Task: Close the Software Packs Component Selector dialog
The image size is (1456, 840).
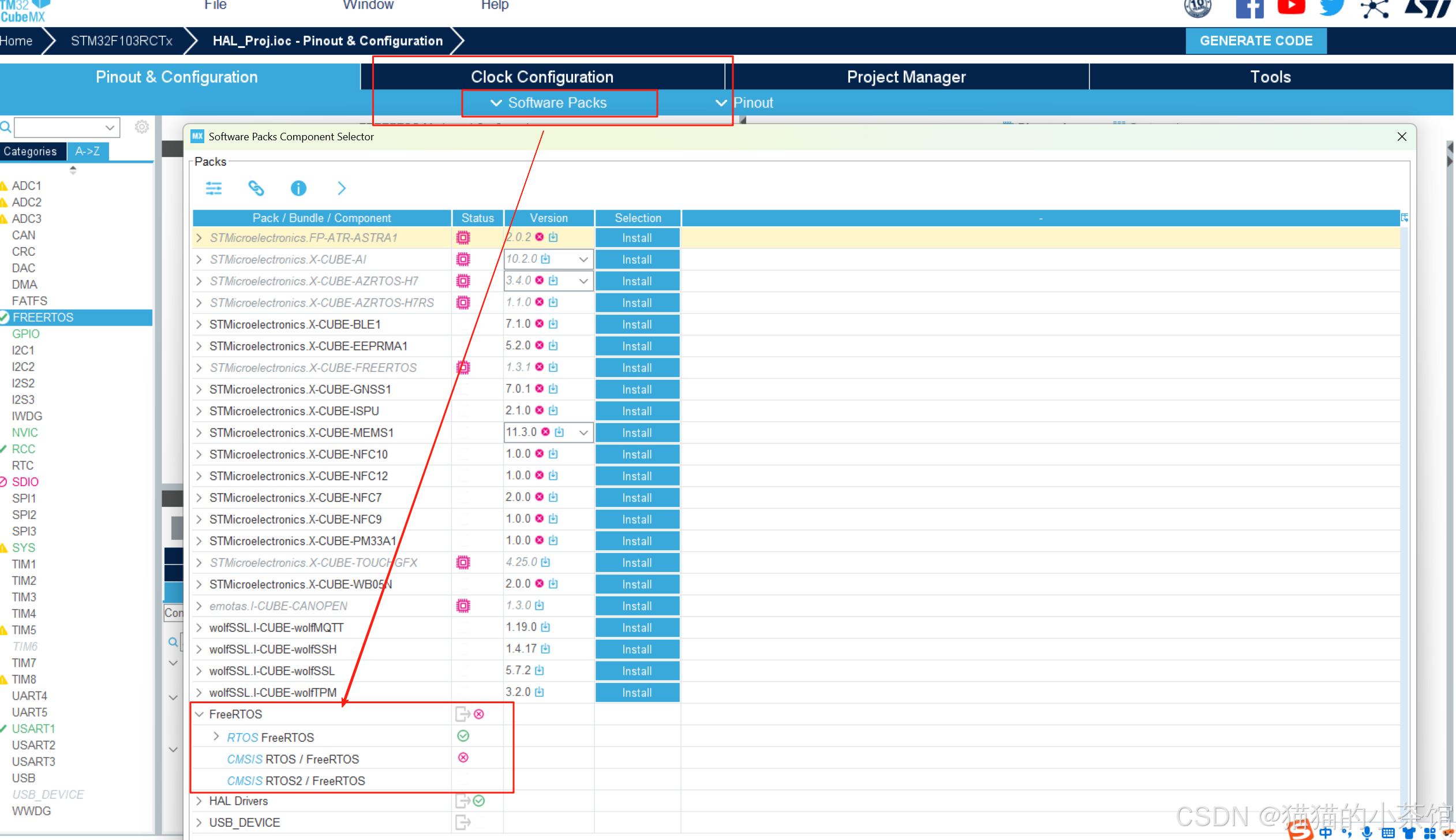Action: [1402, 136]
